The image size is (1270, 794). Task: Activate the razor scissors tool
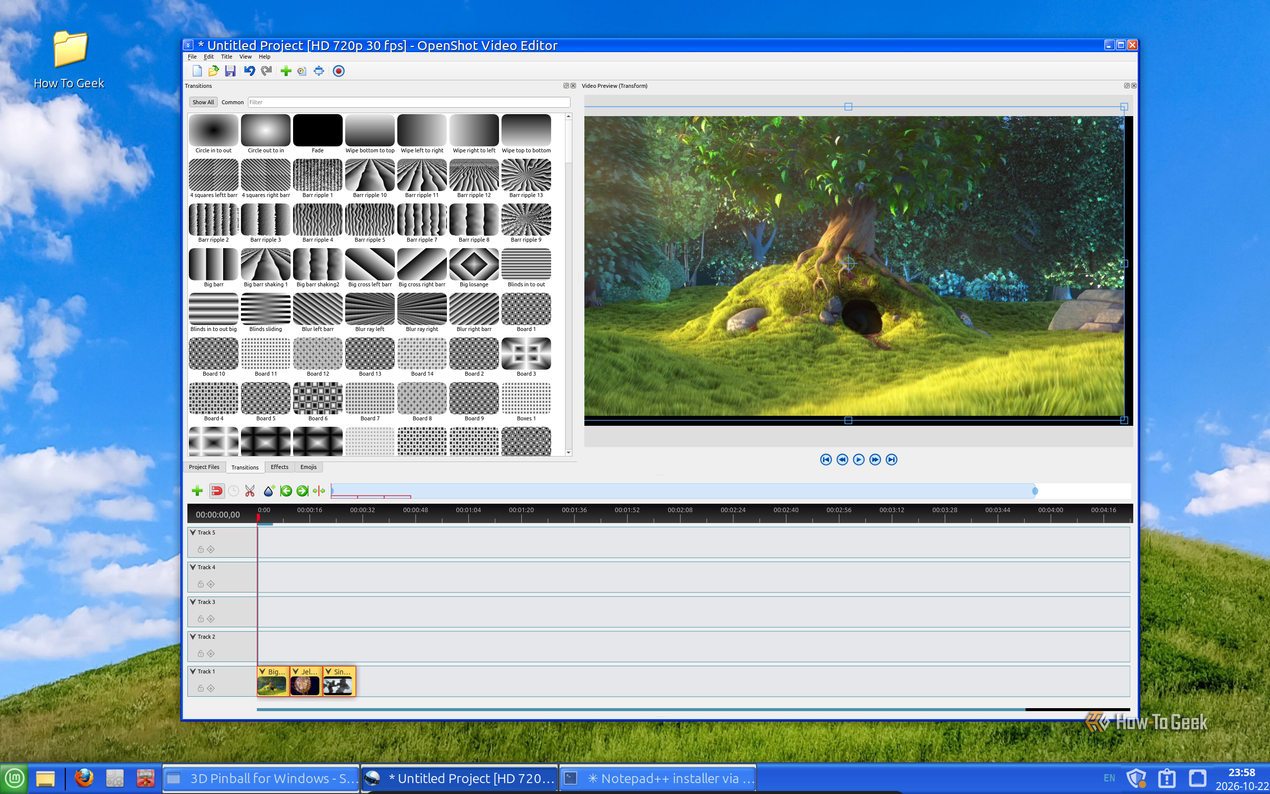(250, 491)
